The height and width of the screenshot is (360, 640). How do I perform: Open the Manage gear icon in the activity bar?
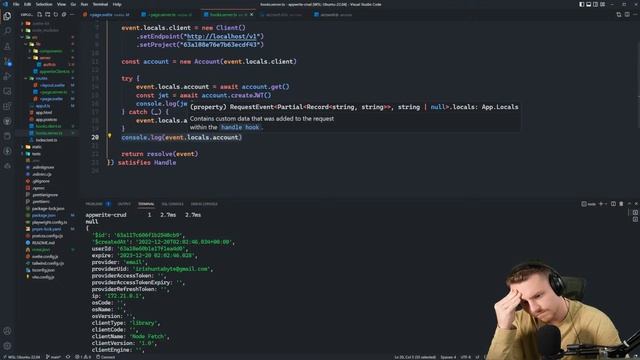point(7,346)
